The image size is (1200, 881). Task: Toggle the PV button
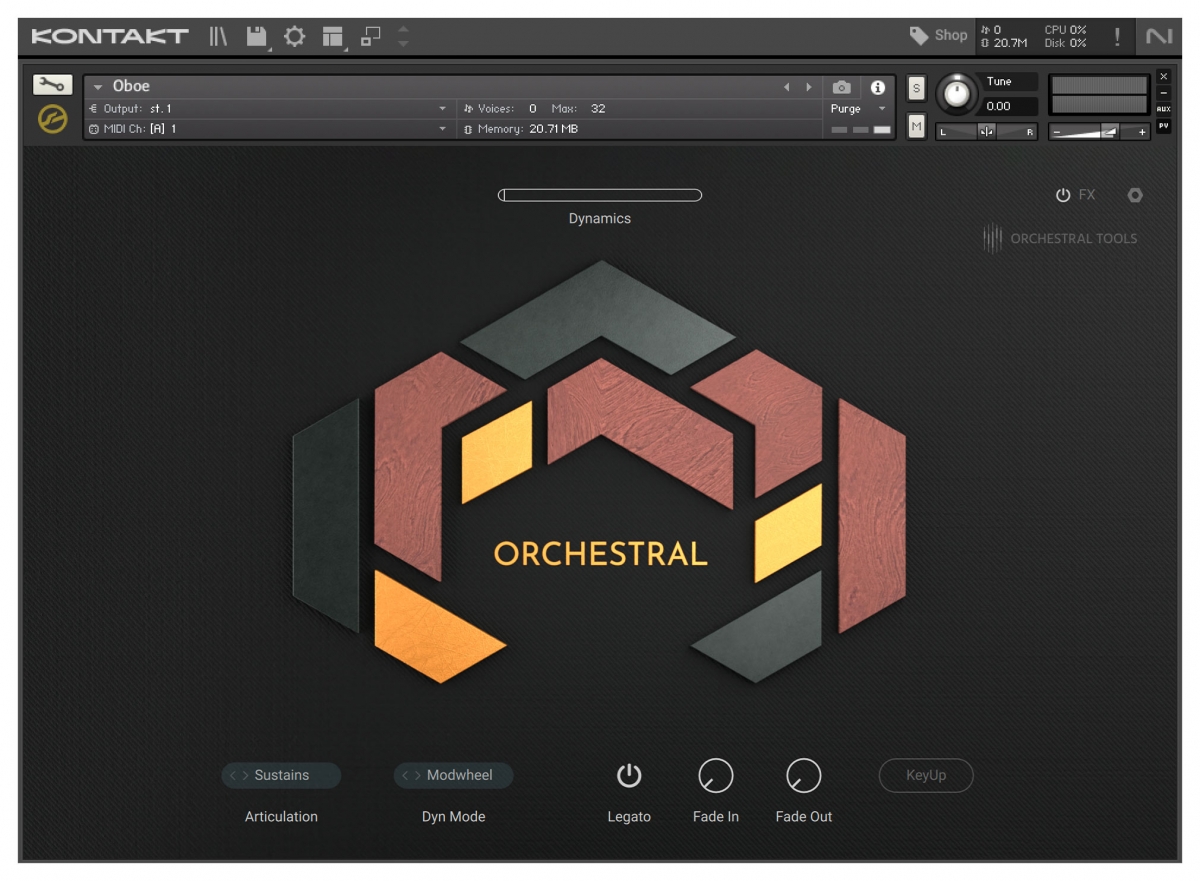point(1163,126)
